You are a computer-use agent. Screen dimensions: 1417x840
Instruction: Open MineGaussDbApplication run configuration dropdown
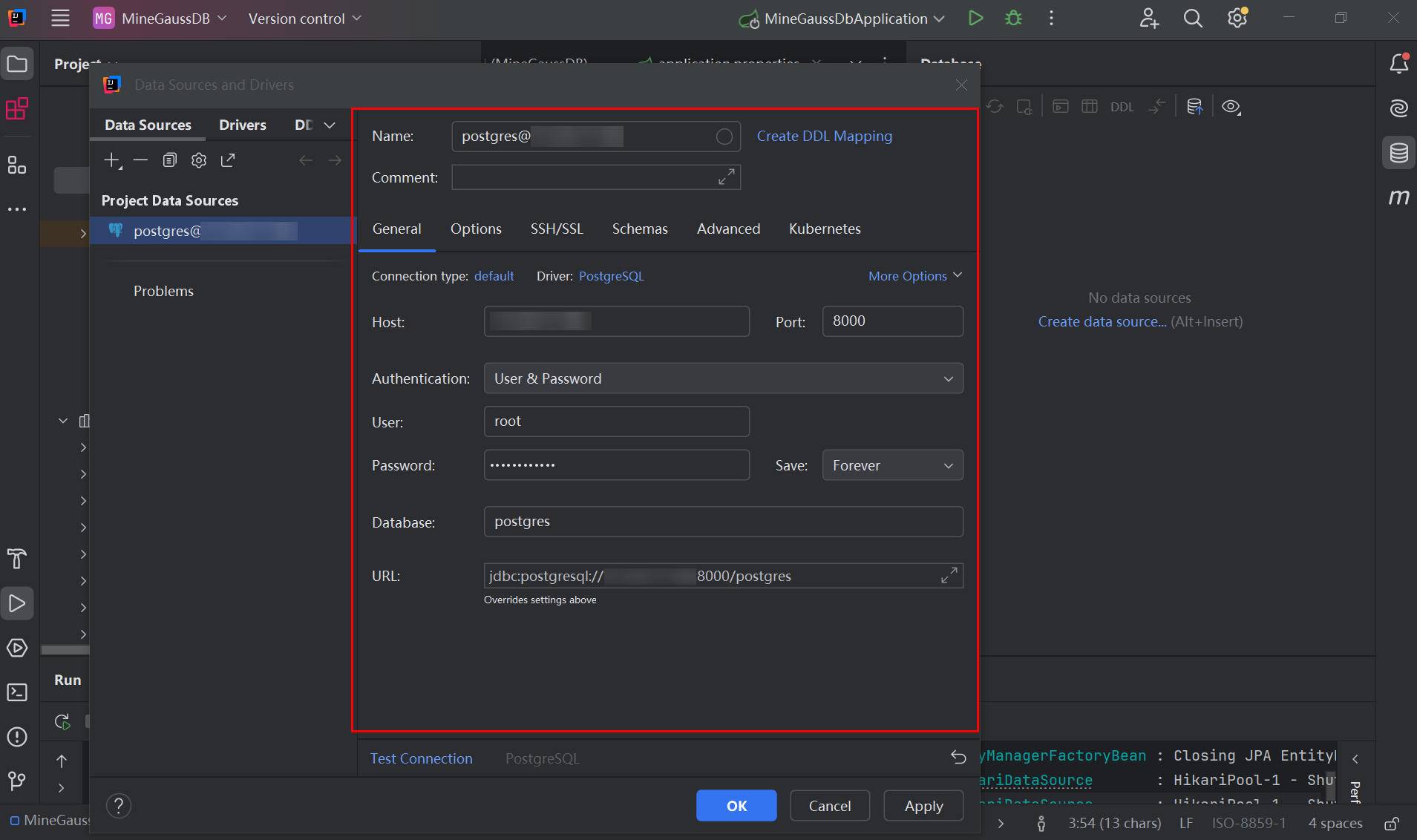(x=842, y=19)
